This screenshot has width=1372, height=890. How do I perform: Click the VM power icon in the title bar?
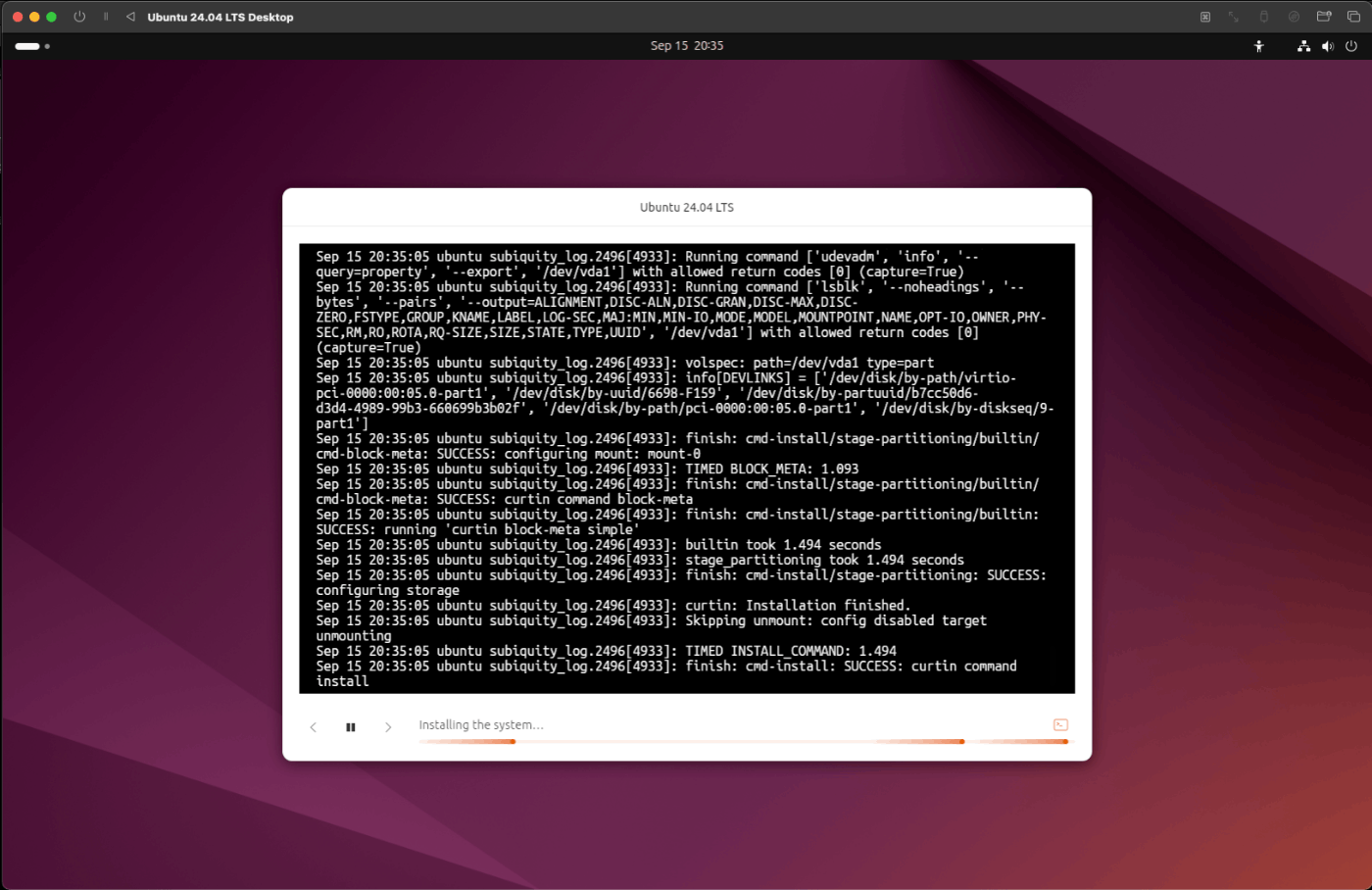(79, 17)
